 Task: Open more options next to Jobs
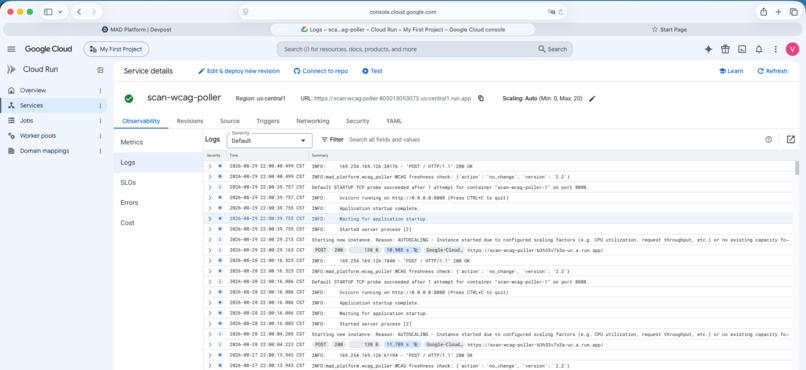tap(100, 121)
